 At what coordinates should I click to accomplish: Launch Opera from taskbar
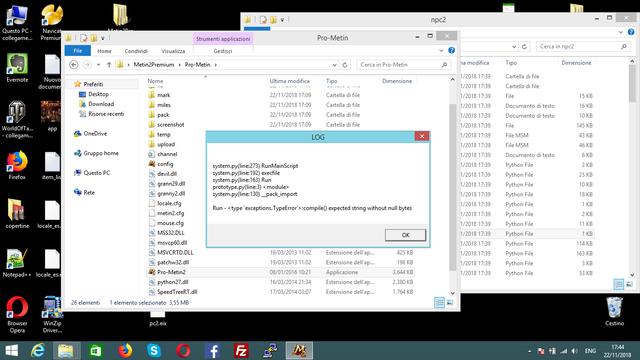(183, 351)
